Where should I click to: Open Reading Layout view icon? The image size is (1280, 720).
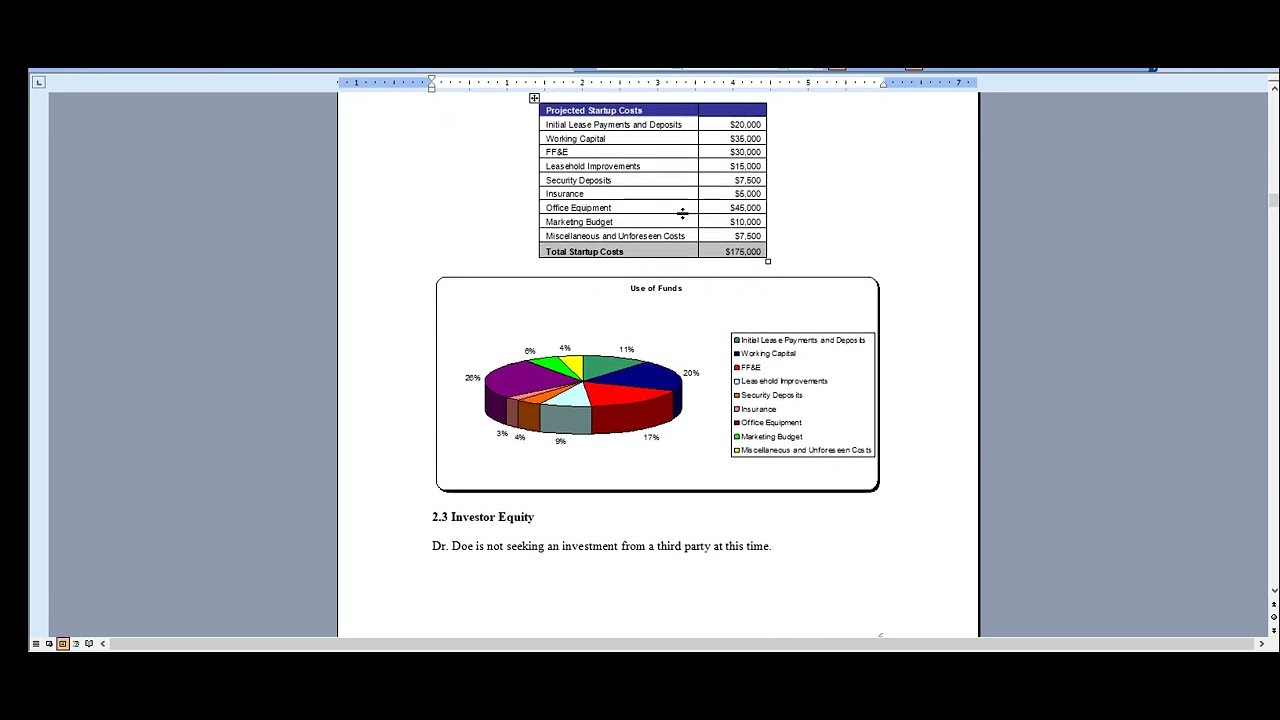[89, 644]
